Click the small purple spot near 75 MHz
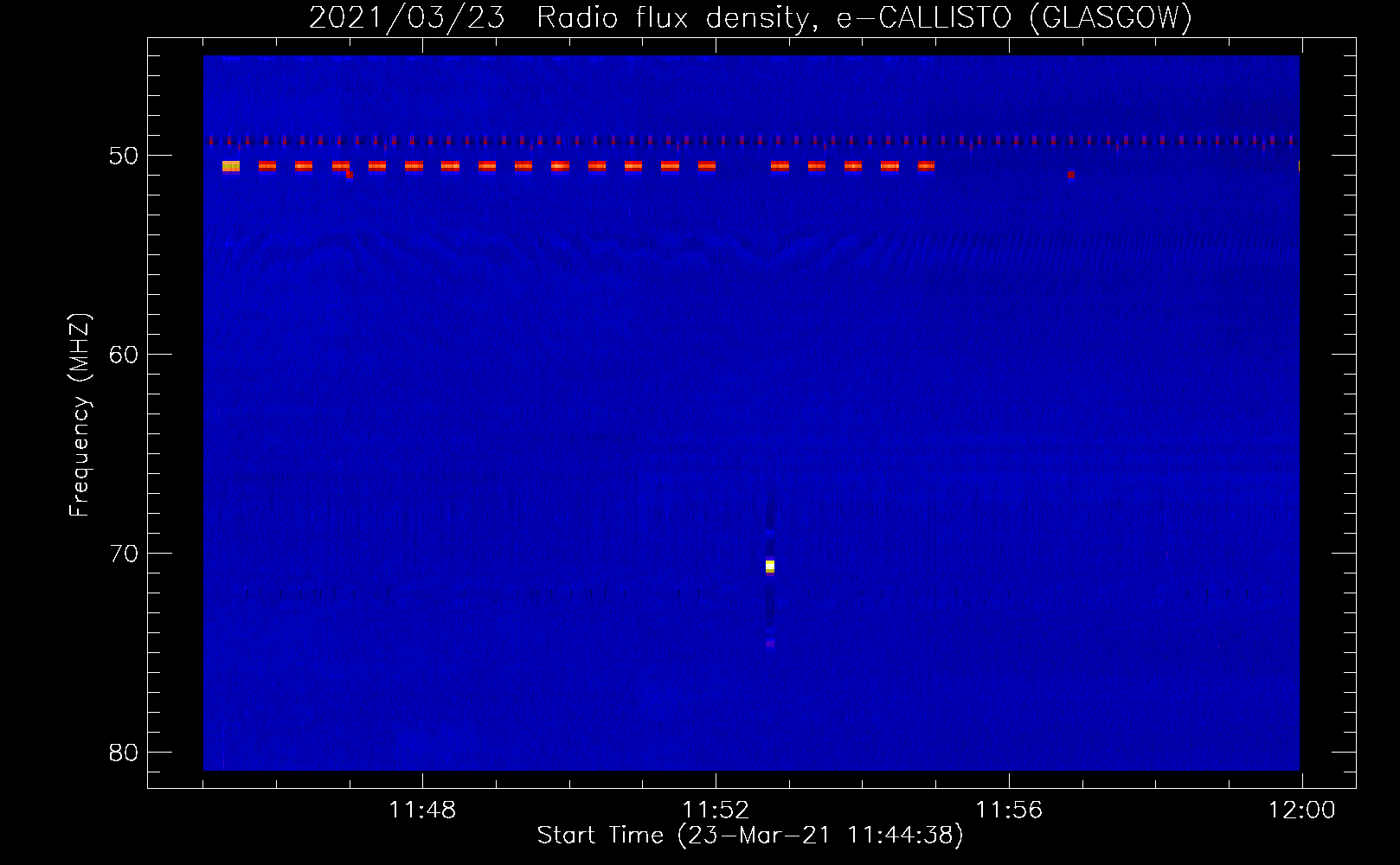This screenshot has width=1400, height=865. point(770,644)
